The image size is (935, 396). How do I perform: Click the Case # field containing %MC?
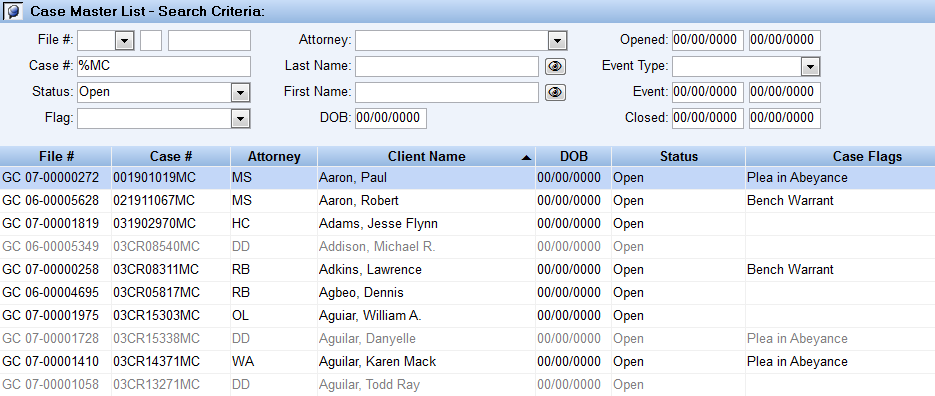(164, 66)
